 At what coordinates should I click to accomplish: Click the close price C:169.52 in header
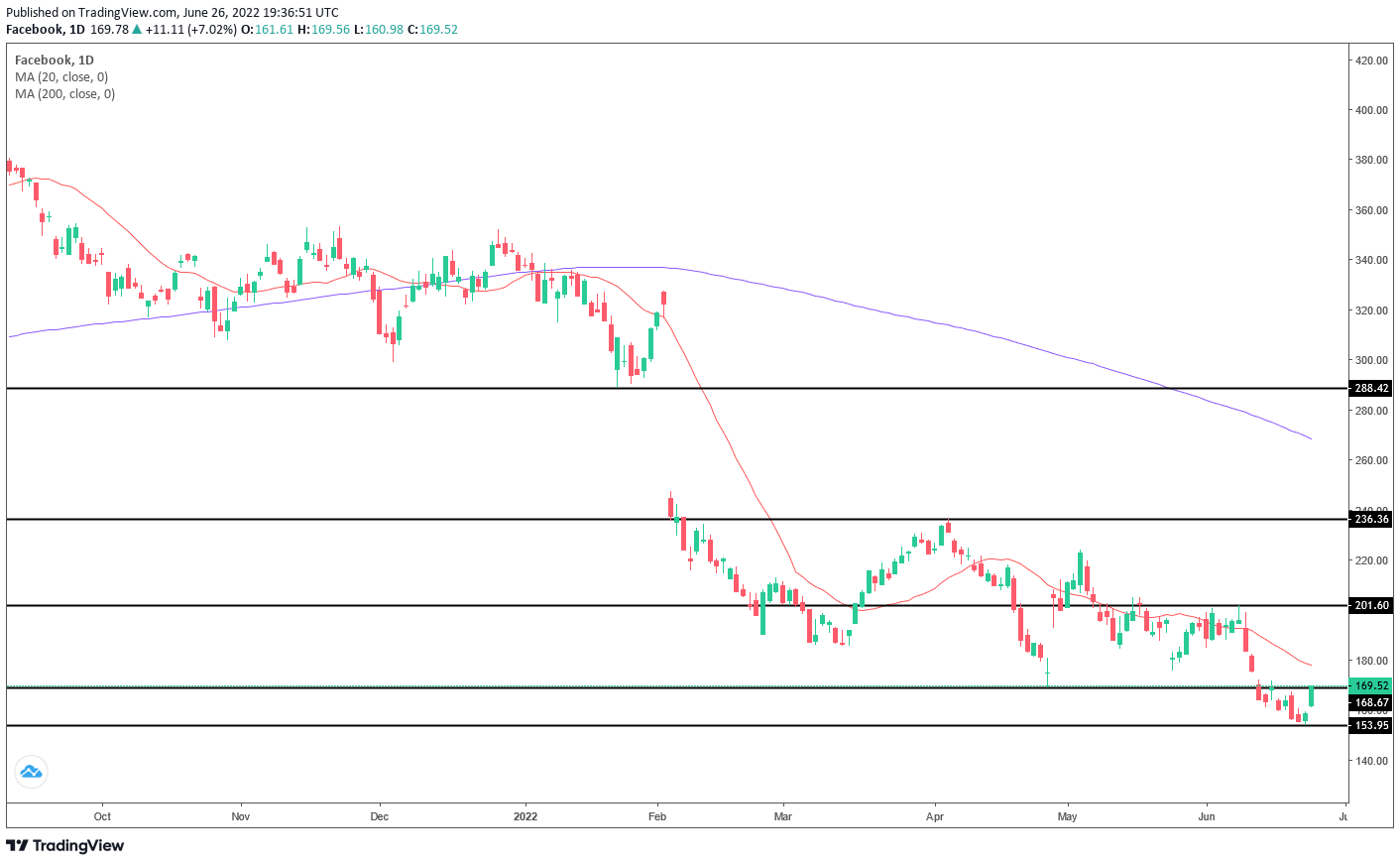[432, 30]
